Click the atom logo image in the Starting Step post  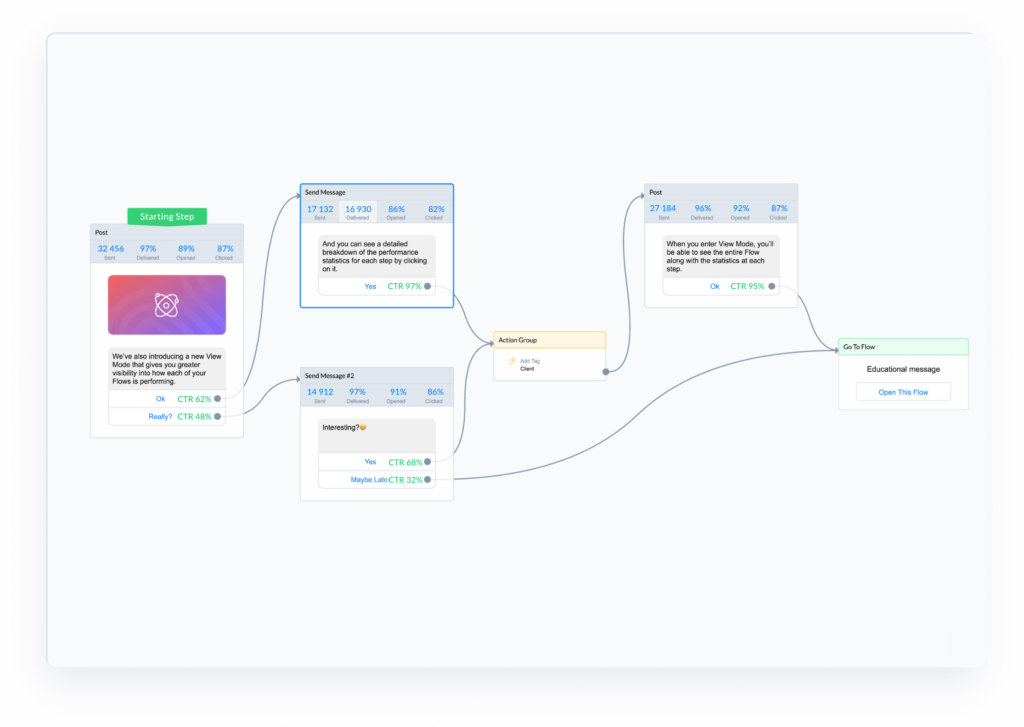[x=166, y=304]
